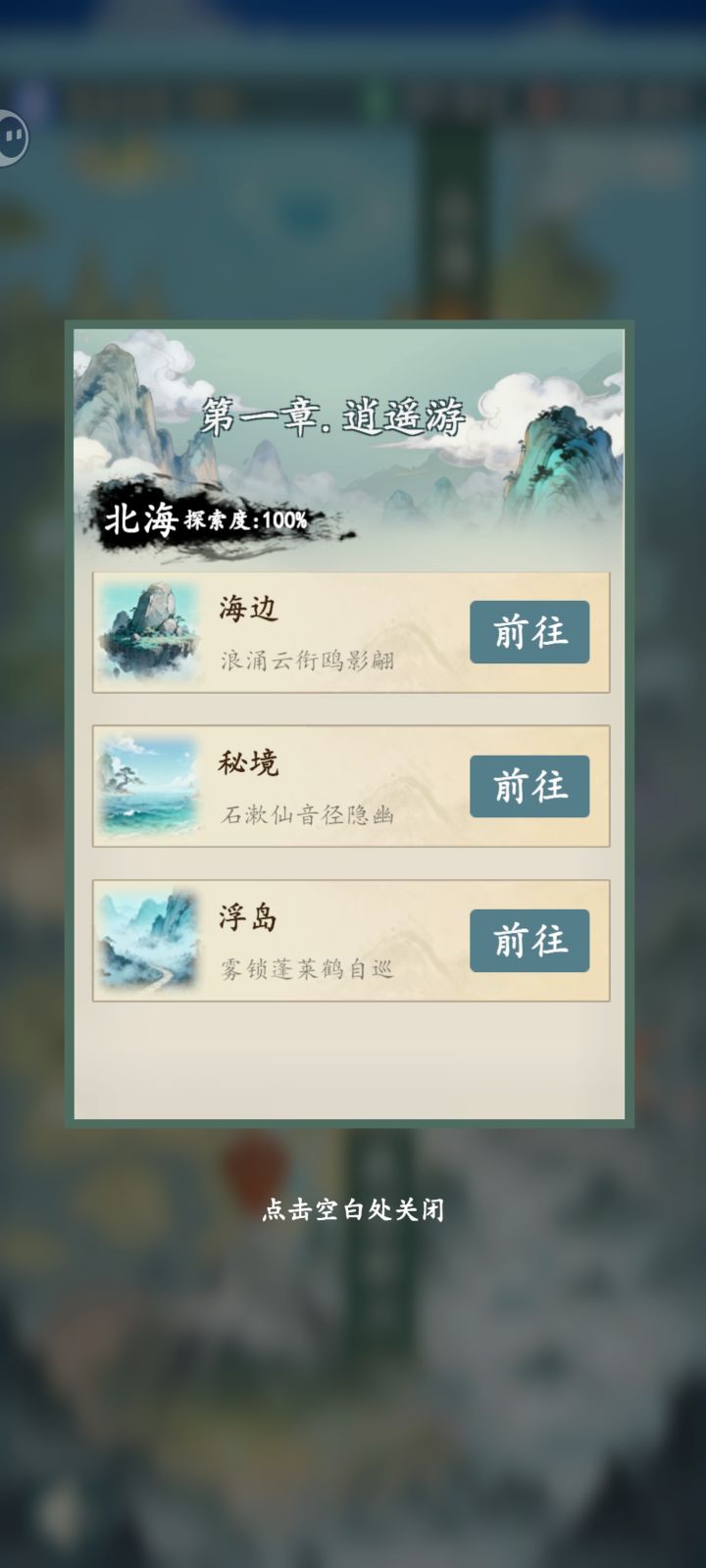The width and height of the screenshot is (706, 1568).
Task: Select the 秘境 location title
Action: click(x=248, y=762)
